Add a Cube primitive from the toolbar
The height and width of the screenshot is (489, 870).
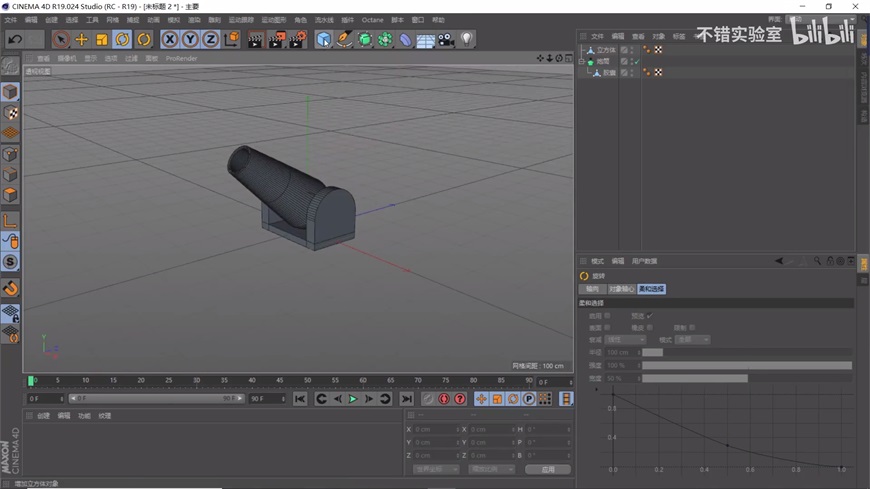click(x=323, y=40)
